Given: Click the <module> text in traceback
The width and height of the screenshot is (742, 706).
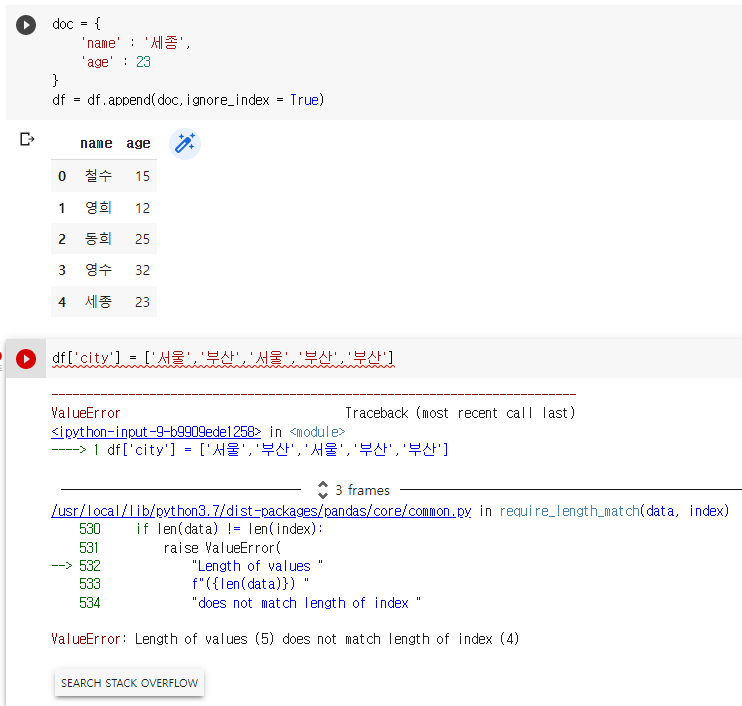Looking at the screenshot, I should (317, 432).
